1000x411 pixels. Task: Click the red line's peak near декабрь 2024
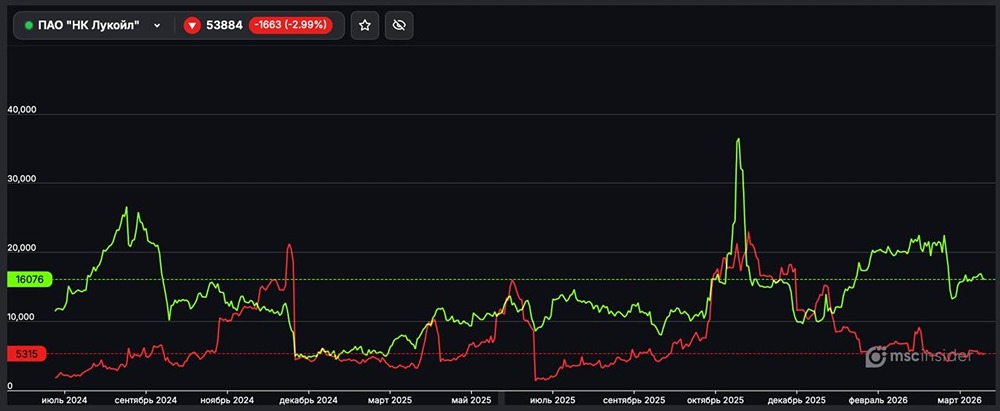(x=289, y=245)
